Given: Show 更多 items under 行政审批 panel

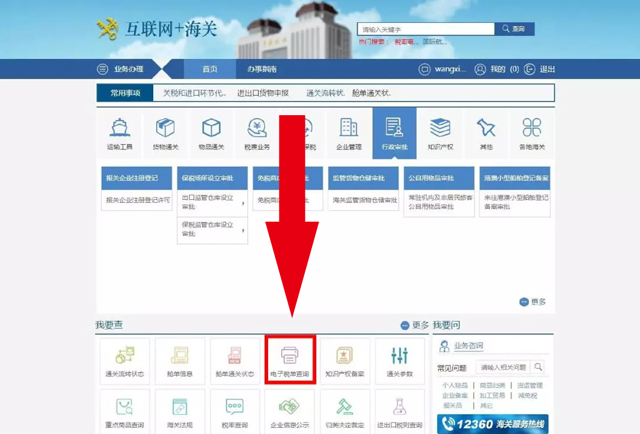Looking at the screenshot, I should coord(533,302).
